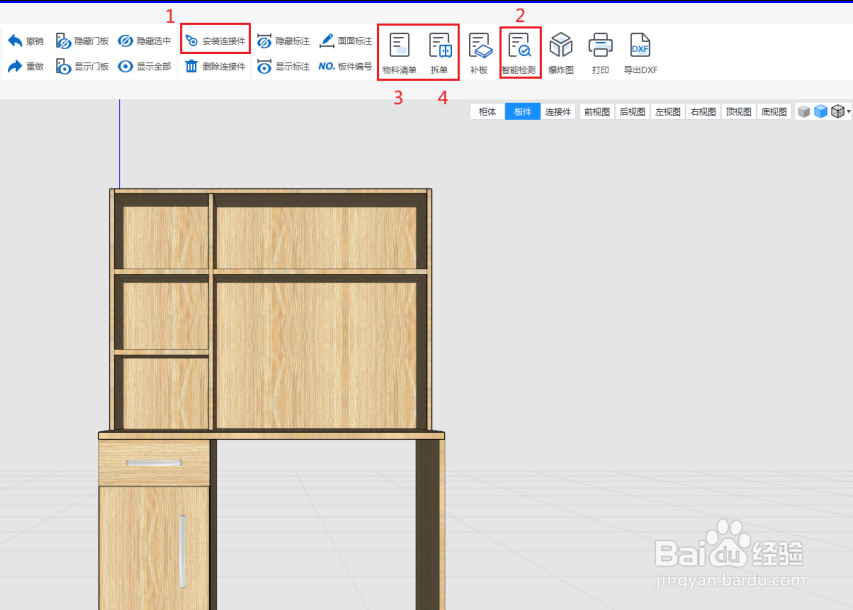Hide door panels with 隐藏门板

[82, 41]
